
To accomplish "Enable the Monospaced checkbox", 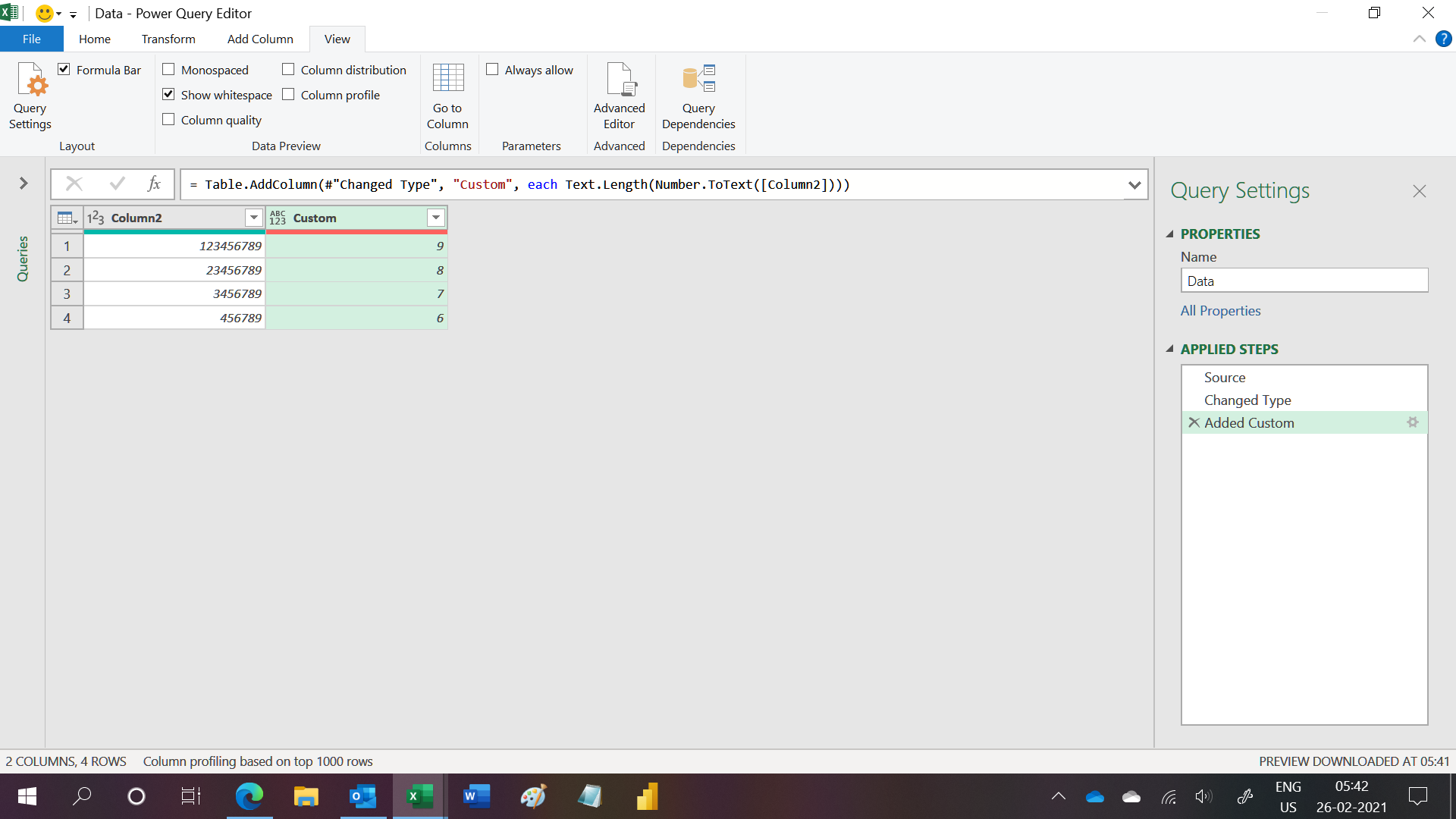I will click(x=168, y=70).
